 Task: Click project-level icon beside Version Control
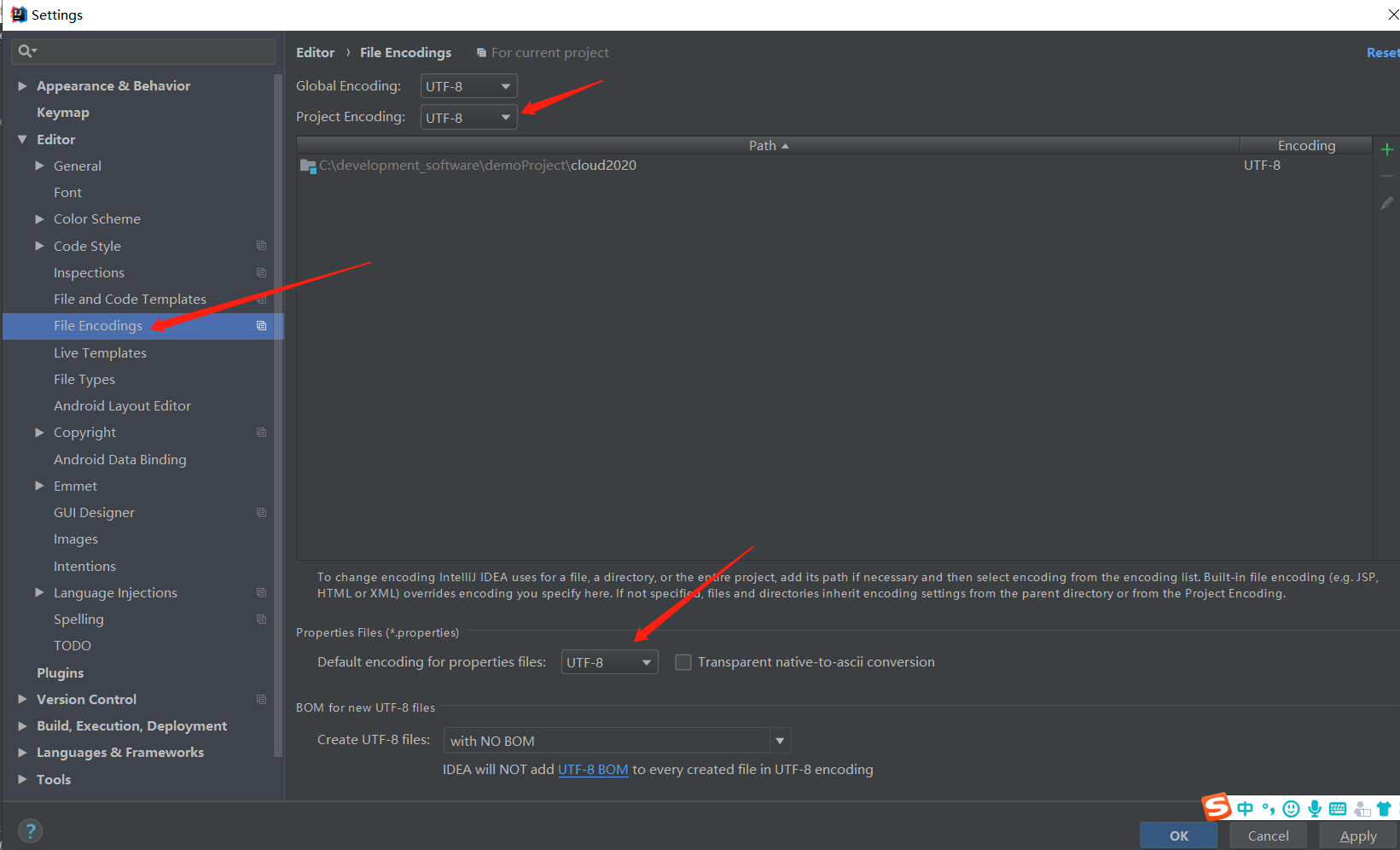click(262, 700)
